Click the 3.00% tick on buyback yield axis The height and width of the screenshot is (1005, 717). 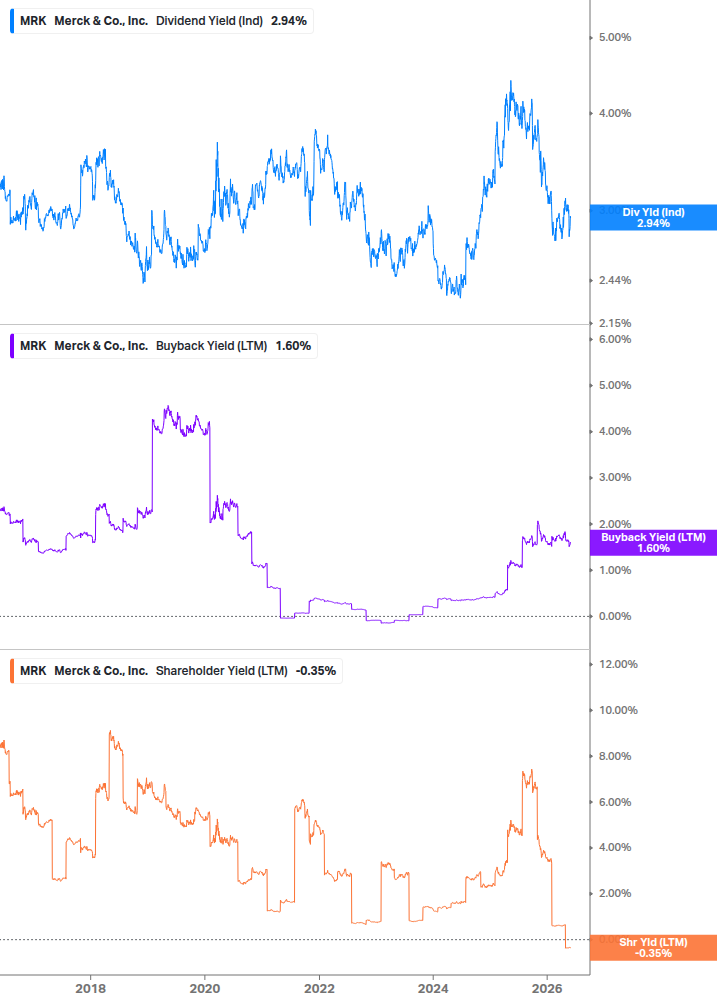tap(615, 478)
